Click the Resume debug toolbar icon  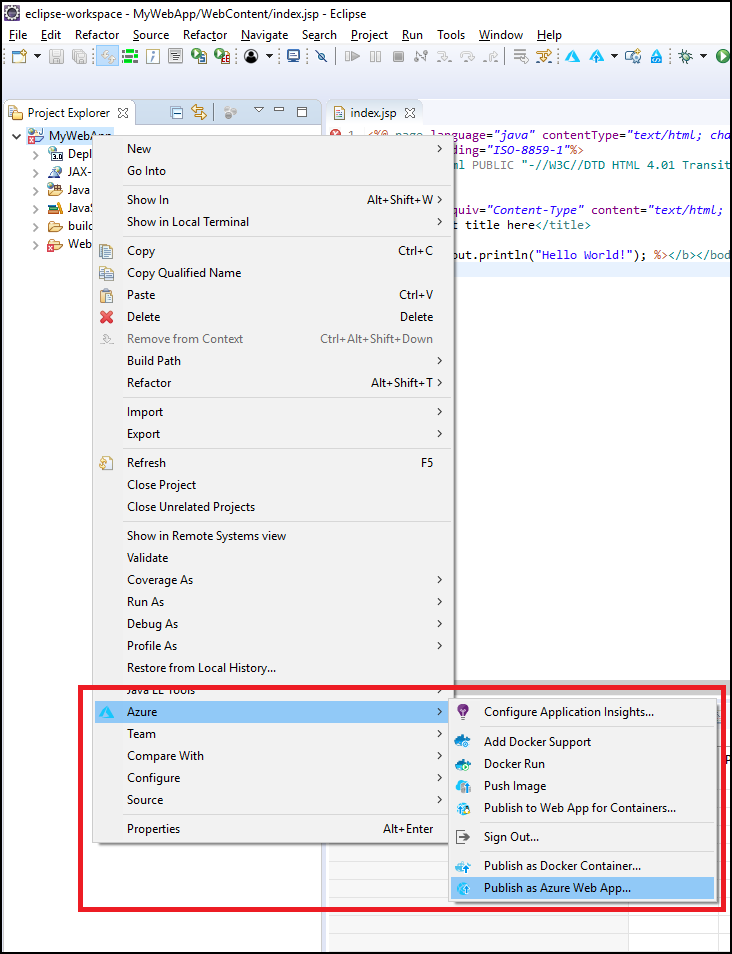352,57
